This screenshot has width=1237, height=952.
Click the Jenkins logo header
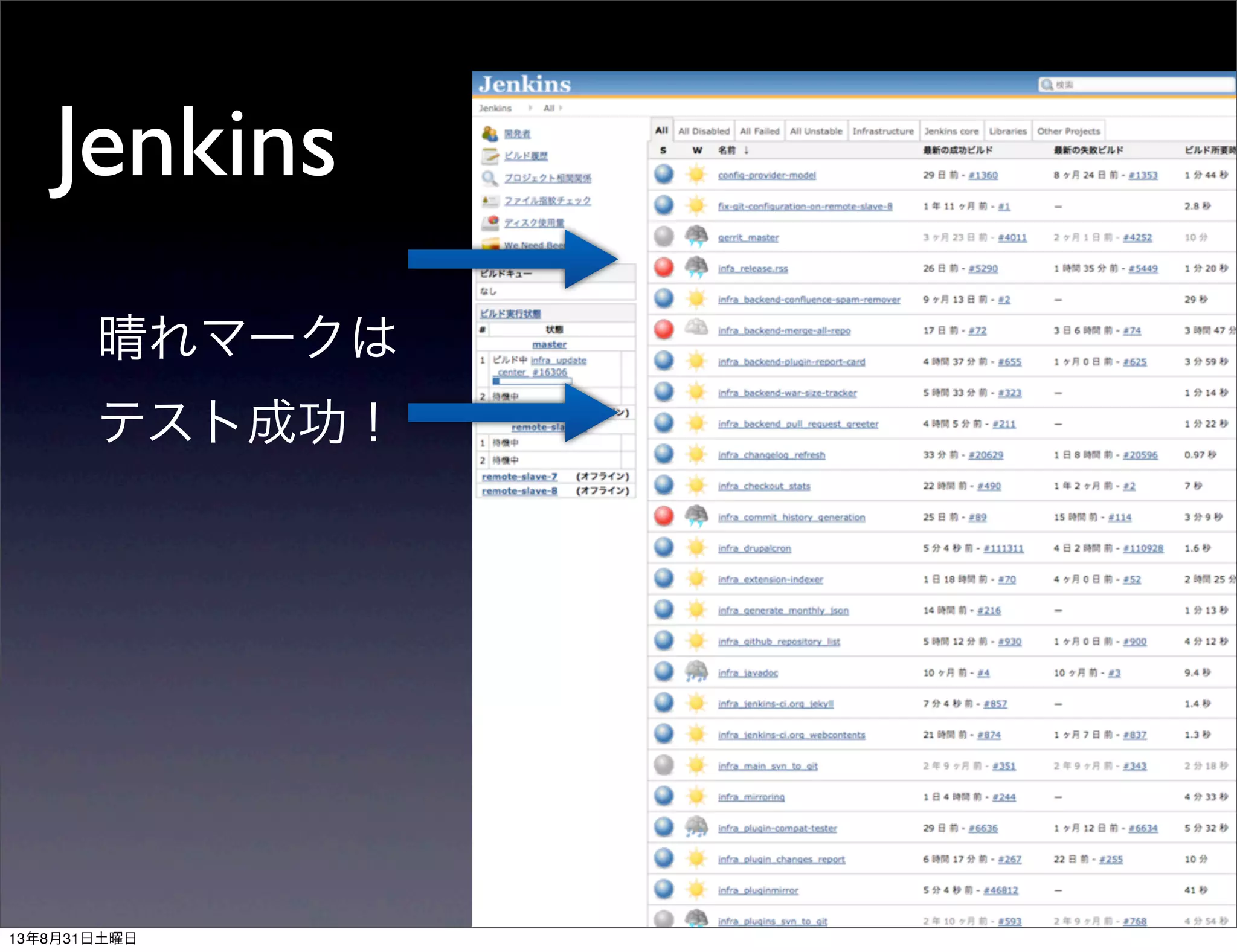[524, 84]
